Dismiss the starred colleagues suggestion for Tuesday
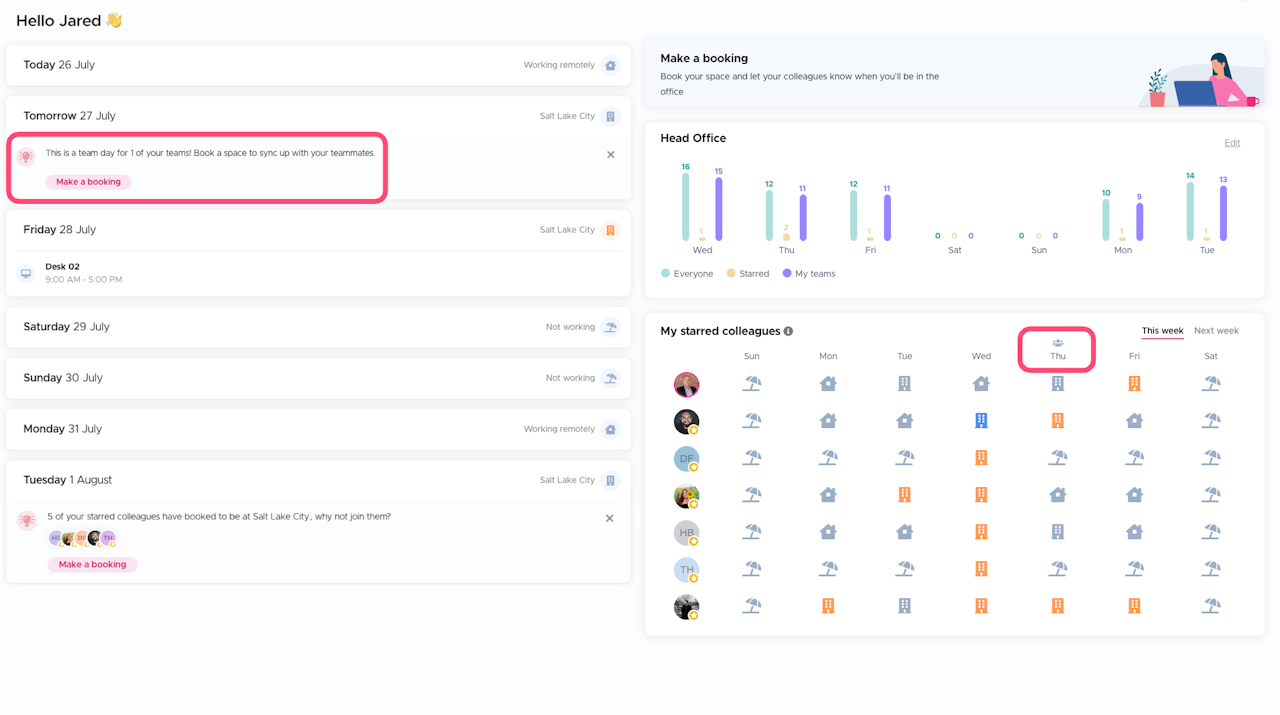The width and height of the screenshot is (1280, 715). (611, 518)
